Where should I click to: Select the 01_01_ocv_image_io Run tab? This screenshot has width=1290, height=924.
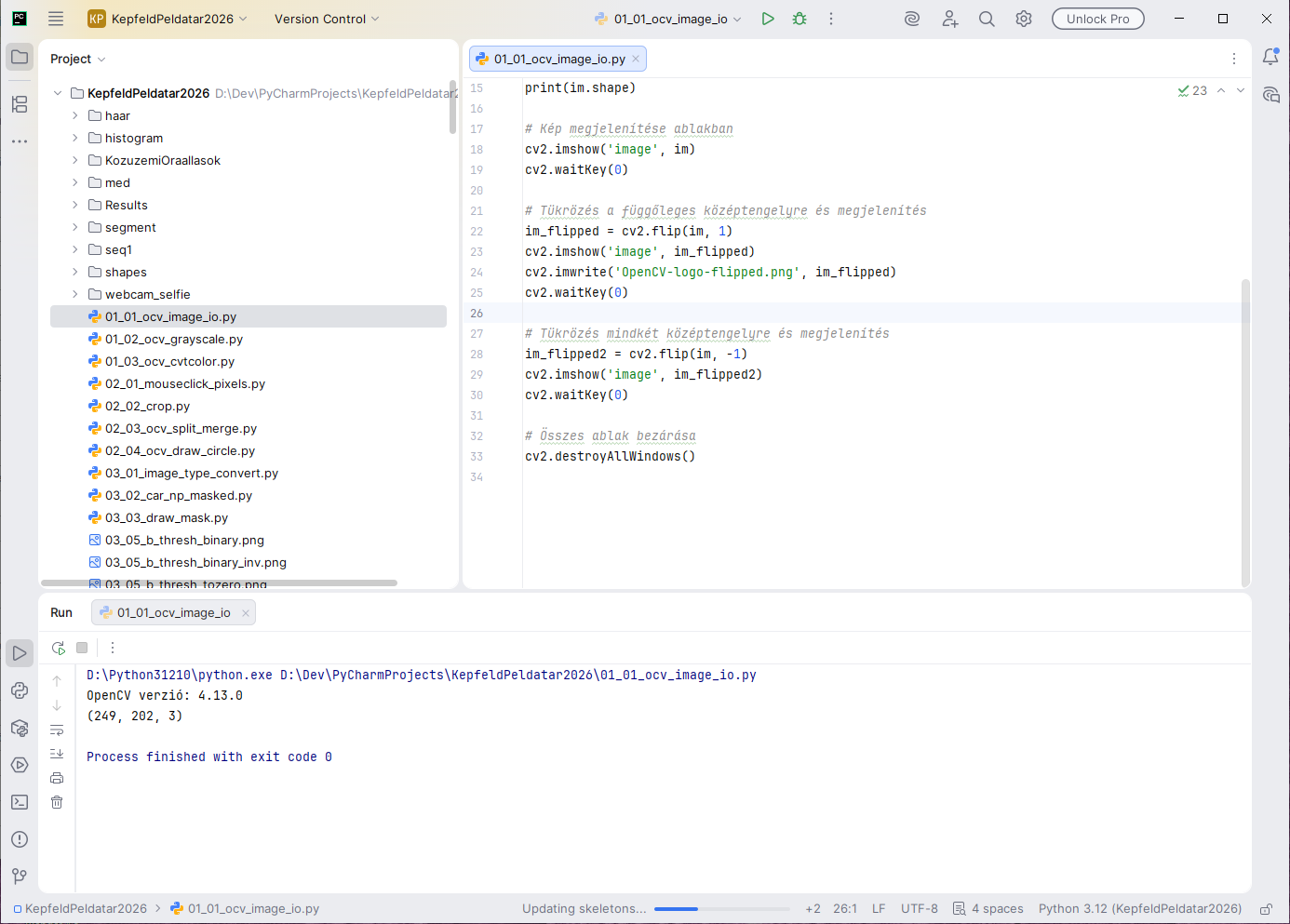point(173,612)
